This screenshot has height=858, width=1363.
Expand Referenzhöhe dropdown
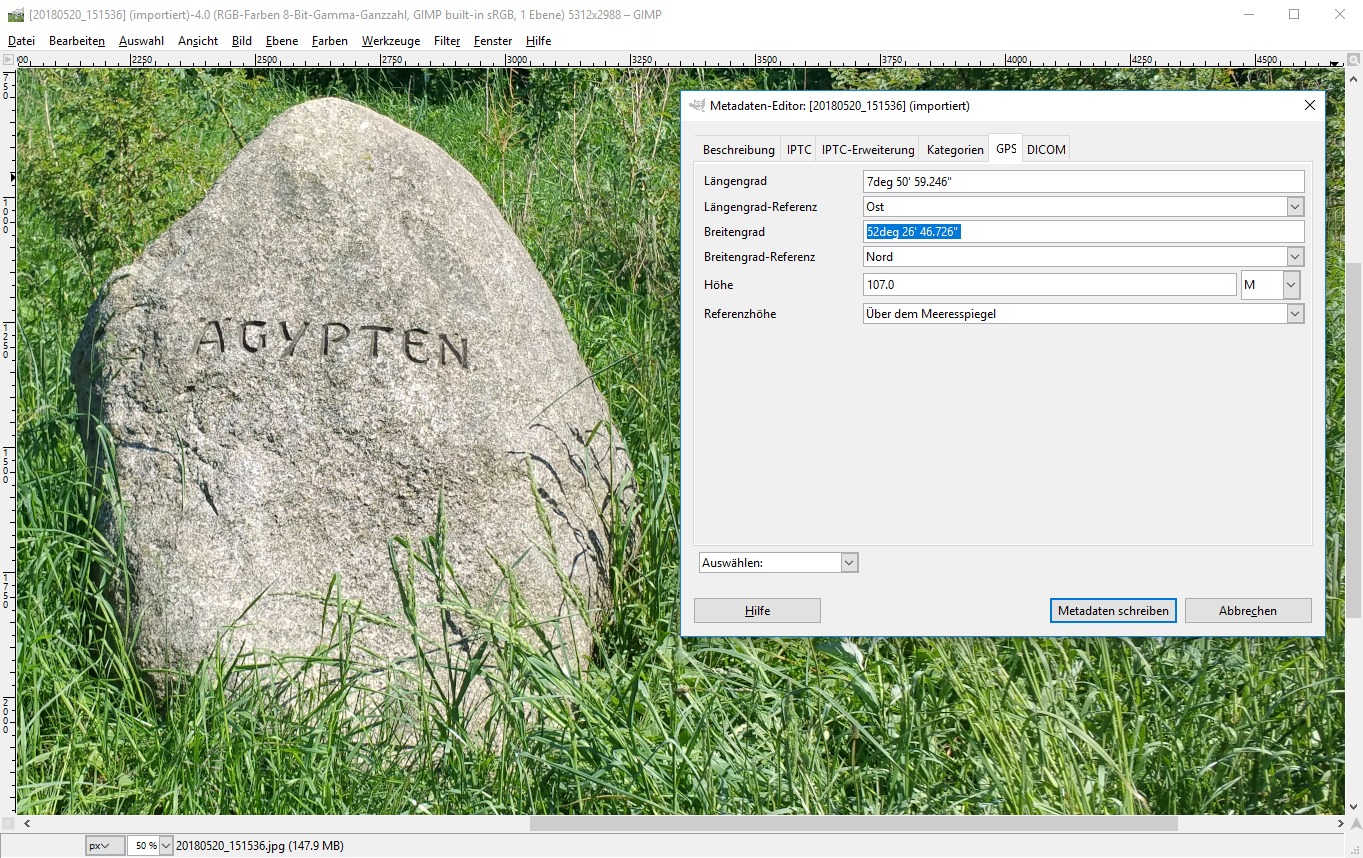pos(1295,314)
